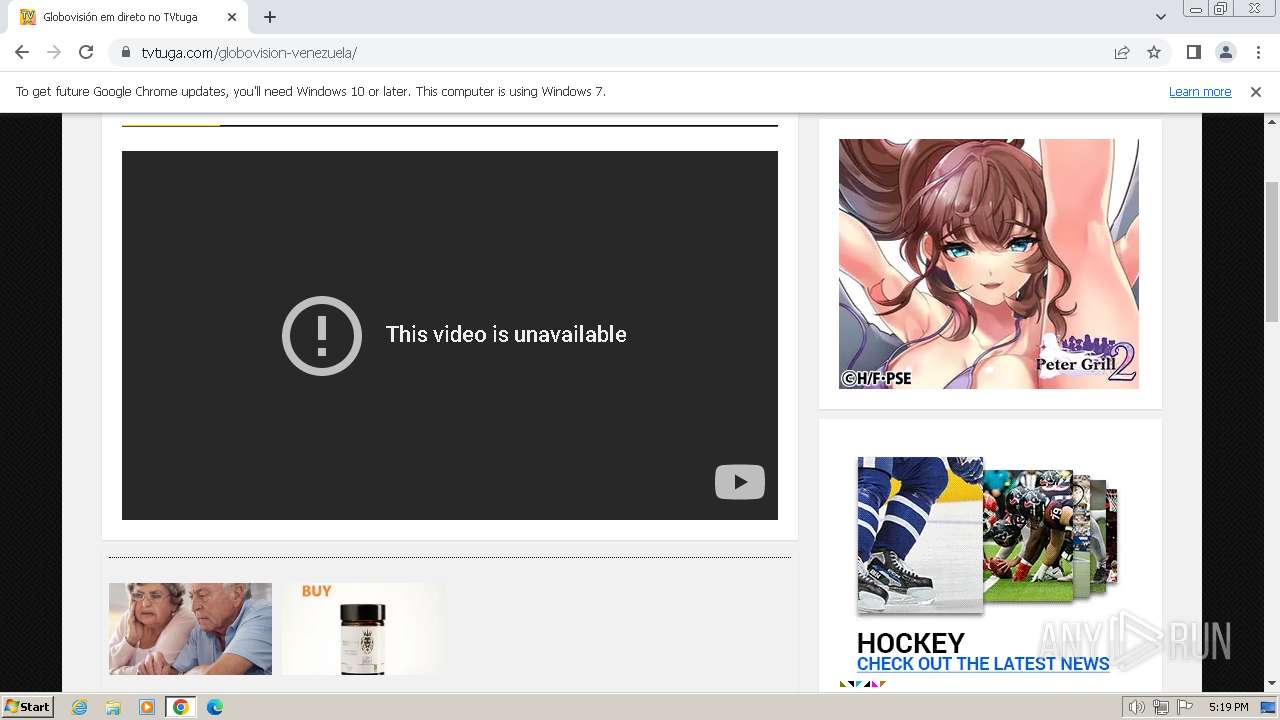1280x720 pixels.
Task: Open the volume speaker tray icon
Action: point(1137,707)
